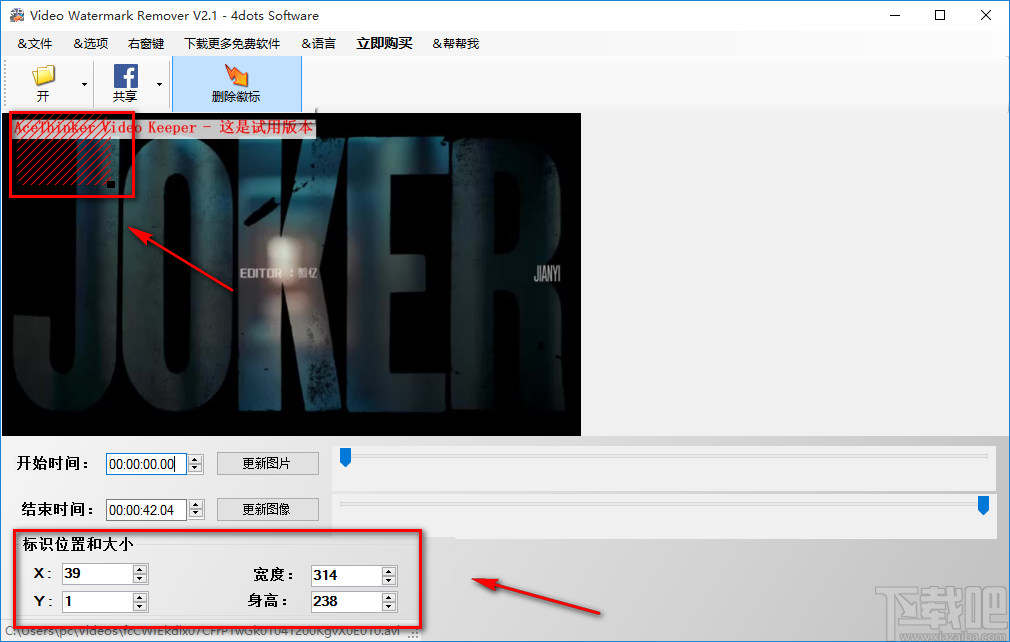1010x642 pixels.
Task: Open the &语言 language menu
Action: 318,43
